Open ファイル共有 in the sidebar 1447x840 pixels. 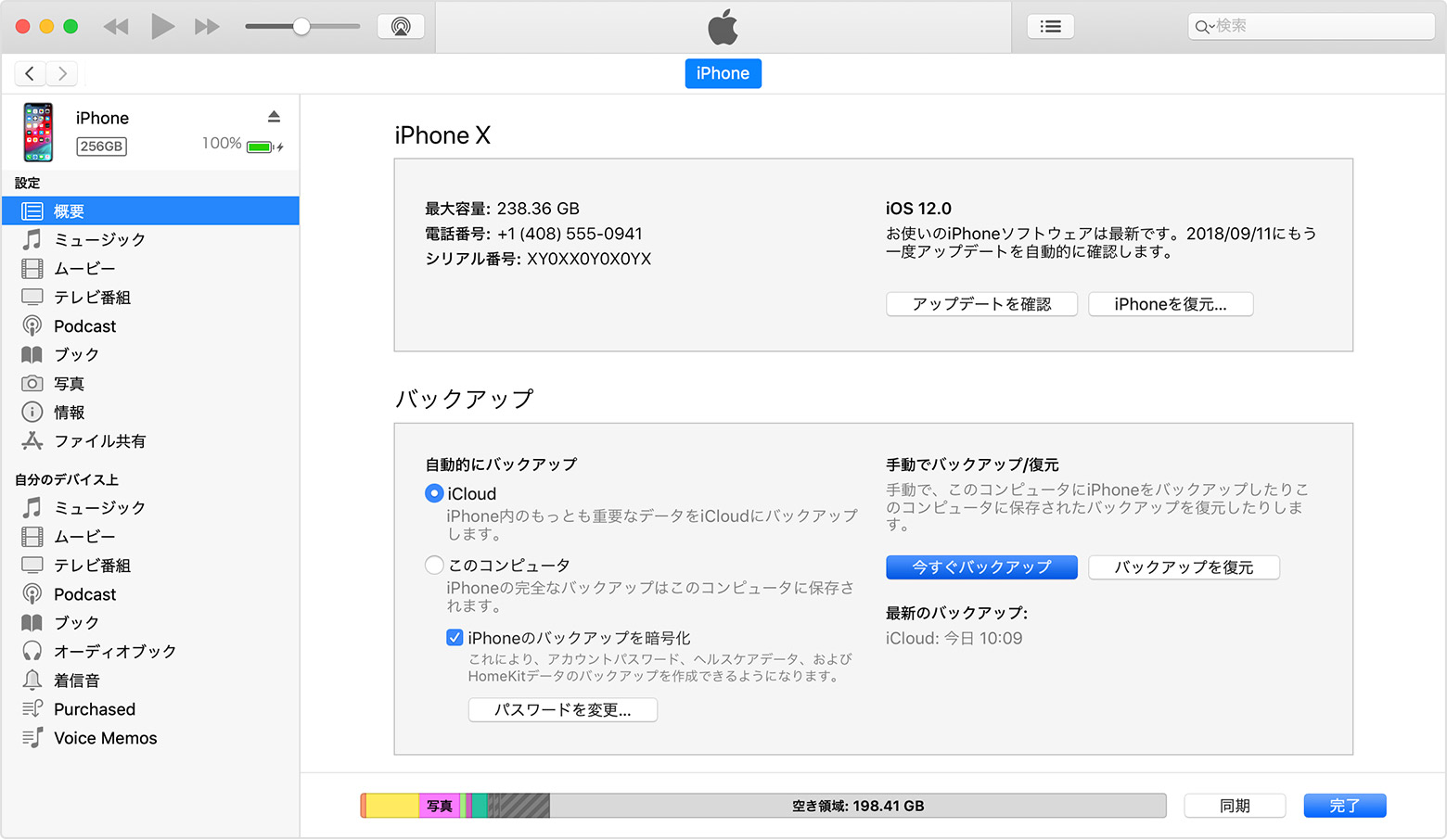[99, 440]
